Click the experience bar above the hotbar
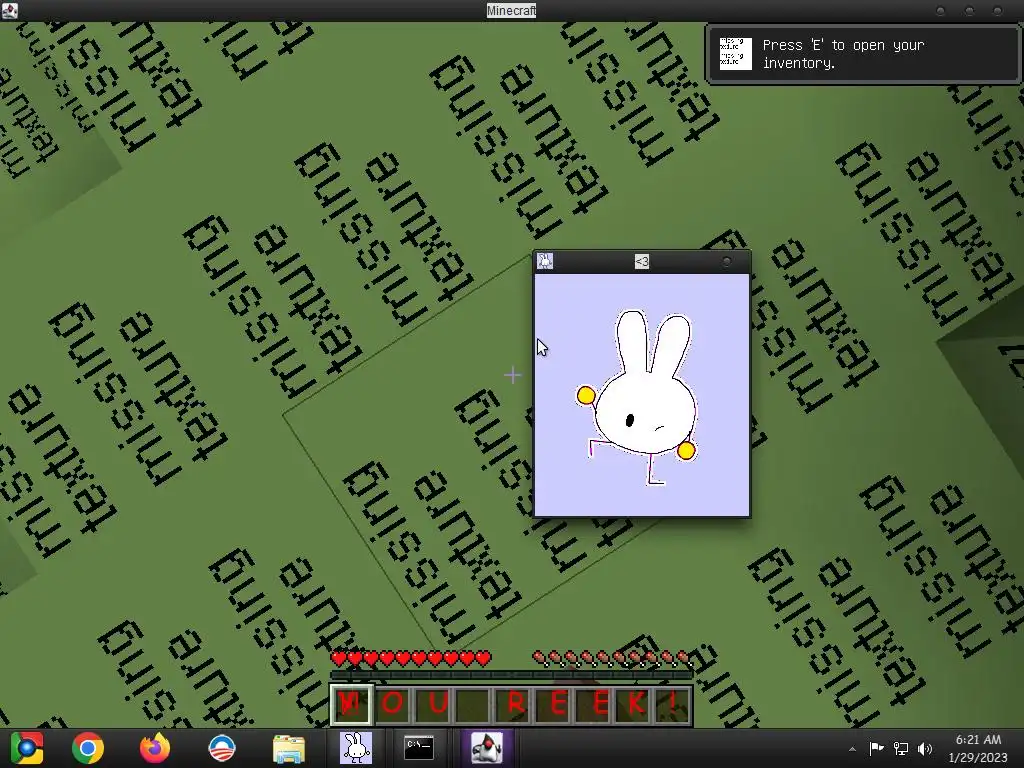Viewport: 1024px width, 768px height. point(511,675)
